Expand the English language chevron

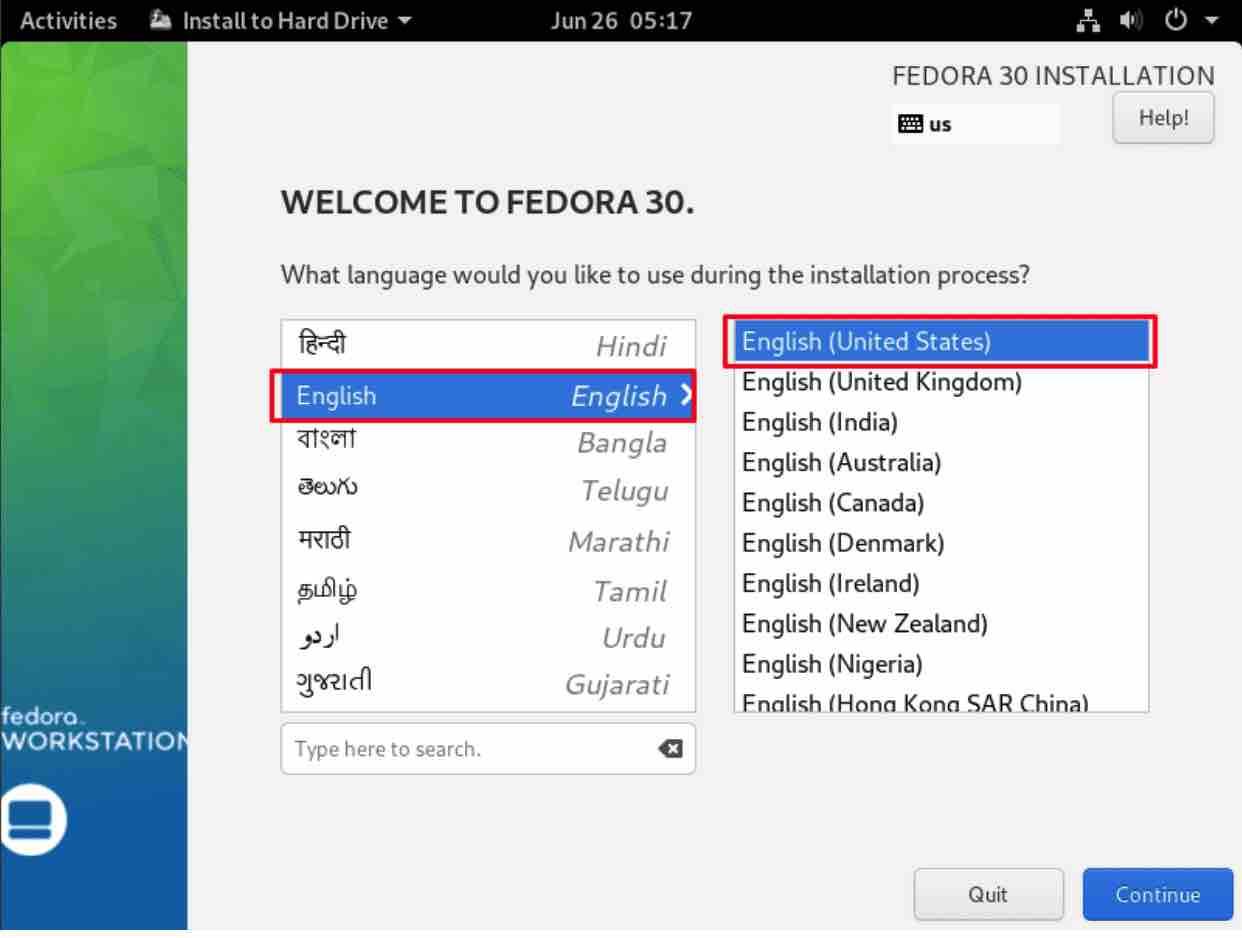(x=685, y=395)
